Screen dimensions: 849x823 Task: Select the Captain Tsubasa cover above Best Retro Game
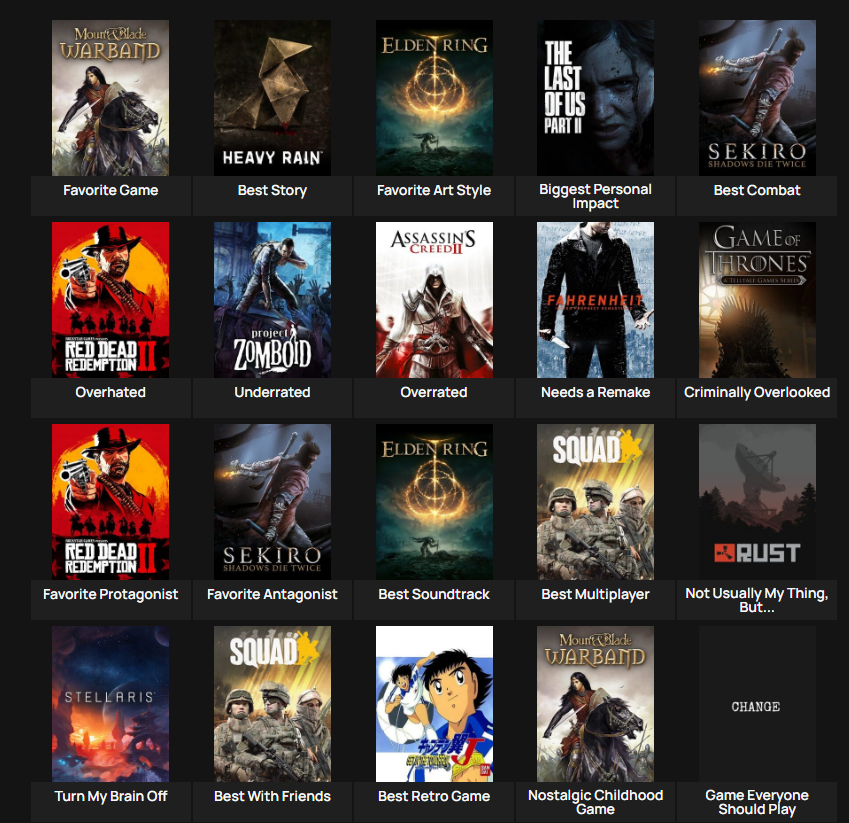coord(434,704)
